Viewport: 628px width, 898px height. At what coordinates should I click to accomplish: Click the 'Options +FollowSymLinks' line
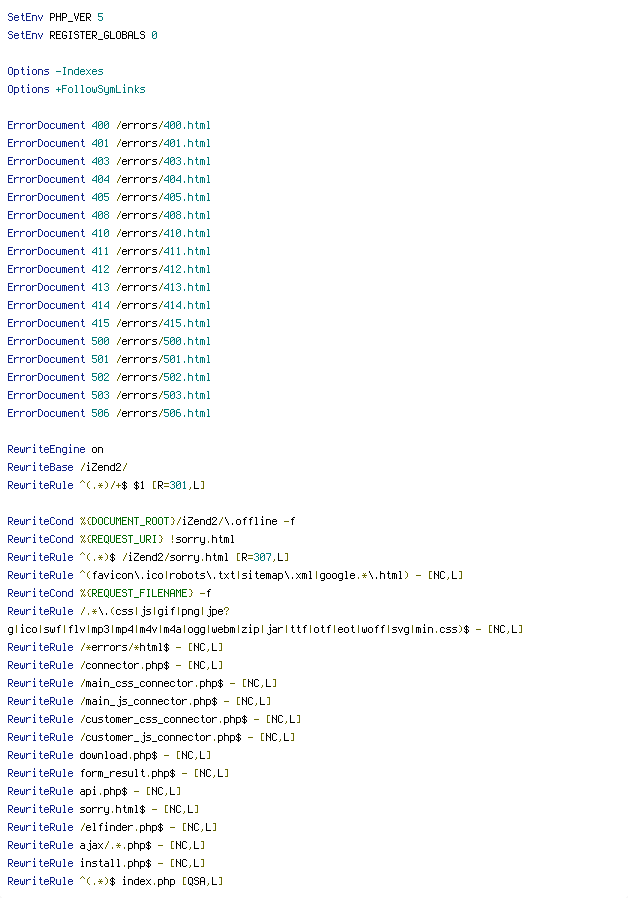point(76,89)
